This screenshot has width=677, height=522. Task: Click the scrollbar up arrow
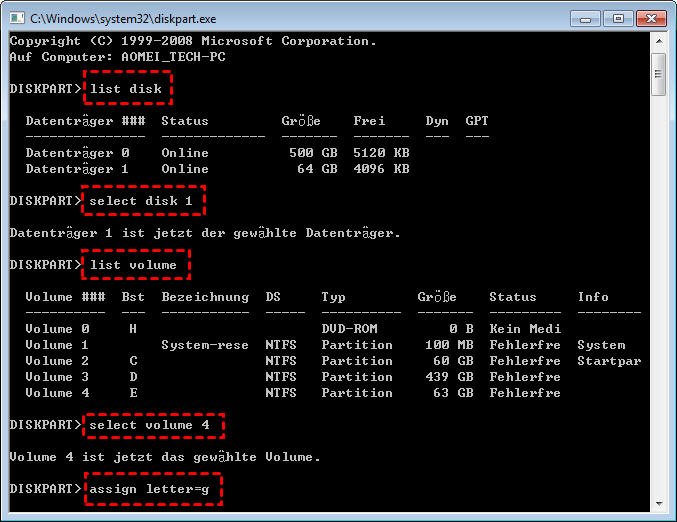(x=659, y=41)
